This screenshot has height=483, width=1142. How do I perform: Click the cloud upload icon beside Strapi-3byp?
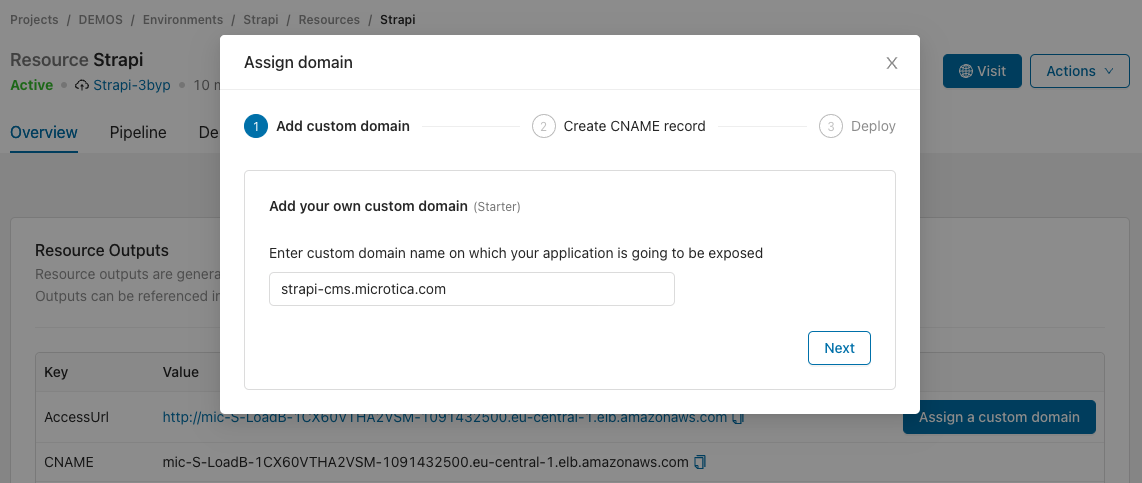coord(82,85)
